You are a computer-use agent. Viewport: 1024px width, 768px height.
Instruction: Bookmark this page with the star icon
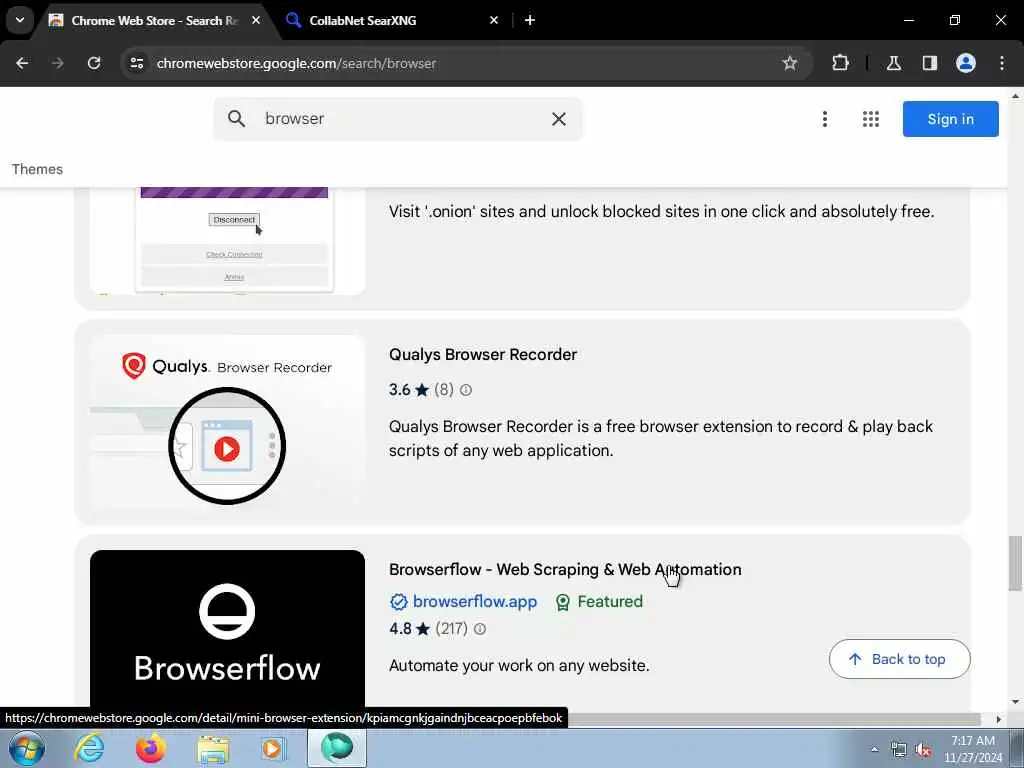790,63
